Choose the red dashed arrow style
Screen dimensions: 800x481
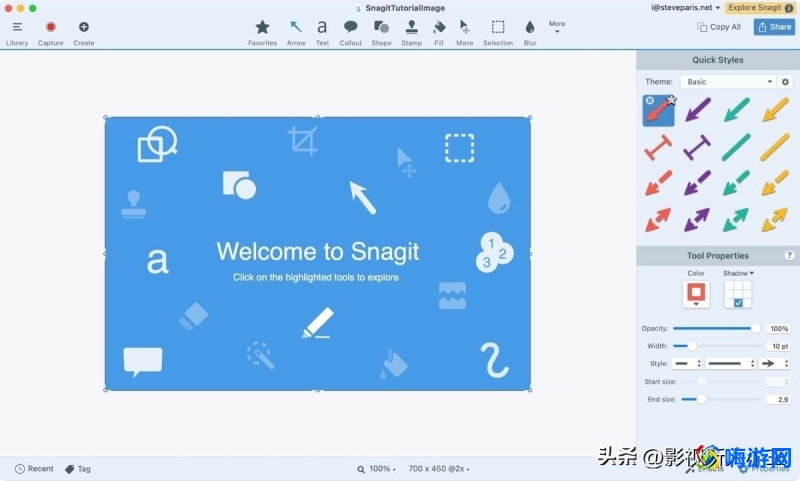point(658,183)
